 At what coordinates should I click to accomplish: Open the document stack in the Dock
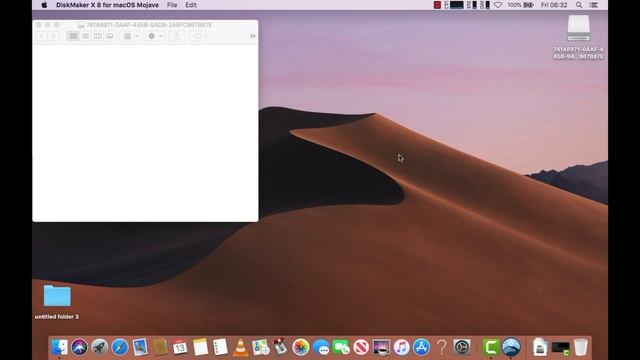[x=540, y=347]
